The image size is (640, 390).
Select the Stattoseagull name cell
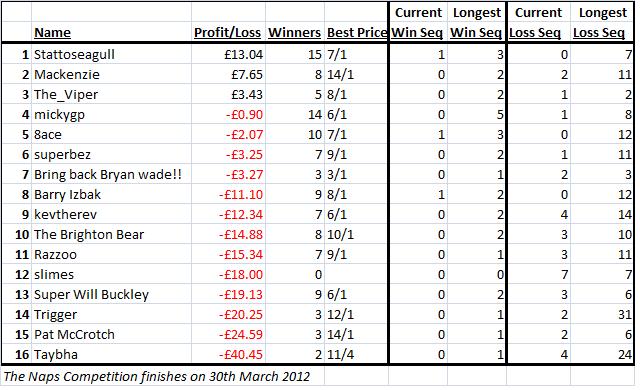[111, 54]
